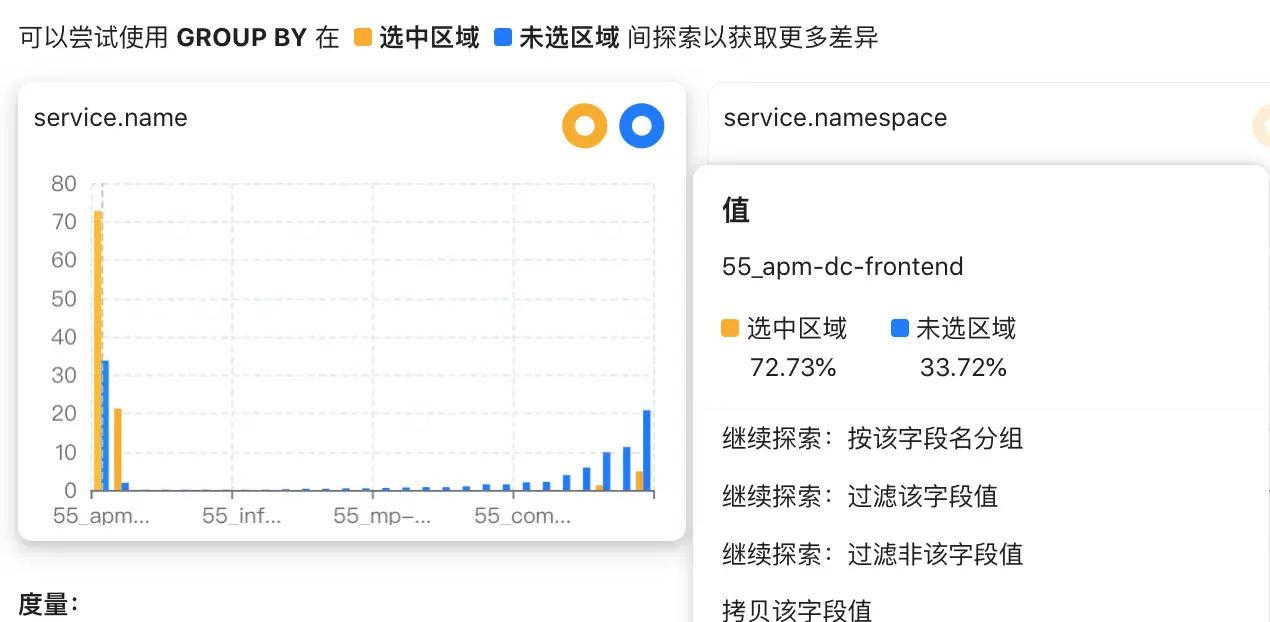The image size is (1270, 622).
Task: Choose 继续探索：按该字段名分组
Action: pos(872,438)
